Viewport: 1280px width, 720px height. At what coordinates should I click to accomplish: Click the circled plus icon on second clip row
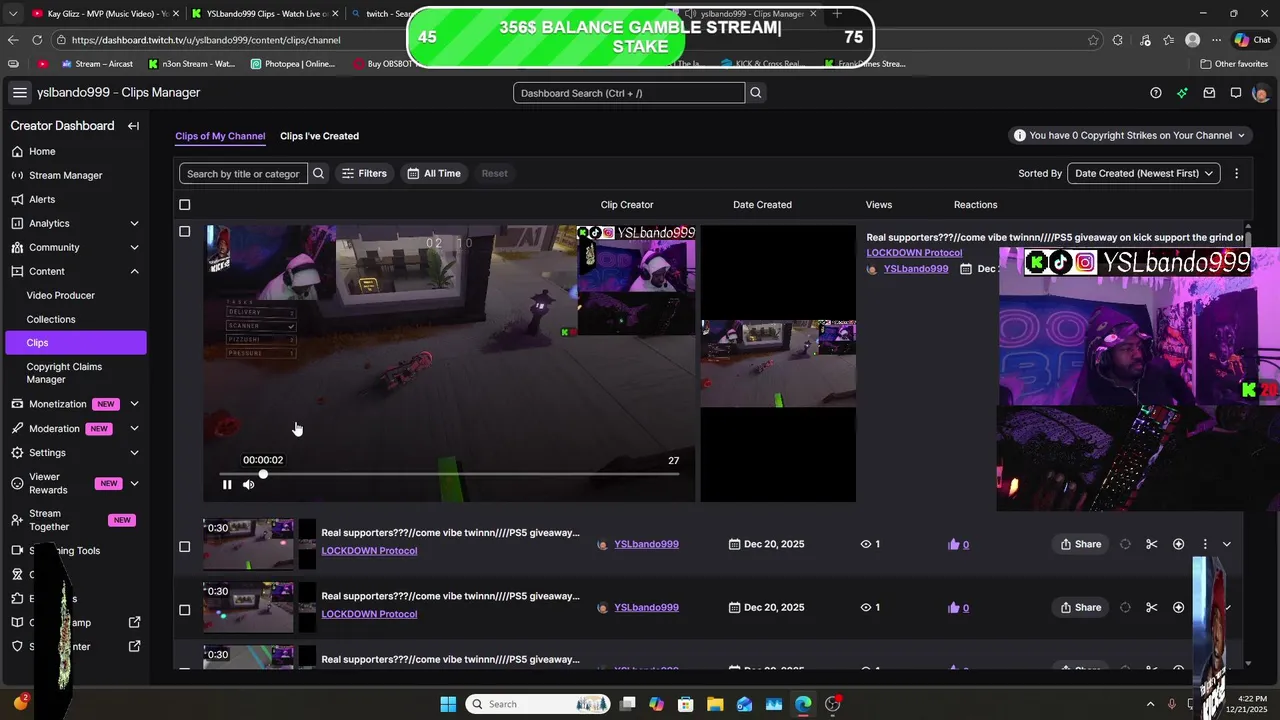[1178, 607]
